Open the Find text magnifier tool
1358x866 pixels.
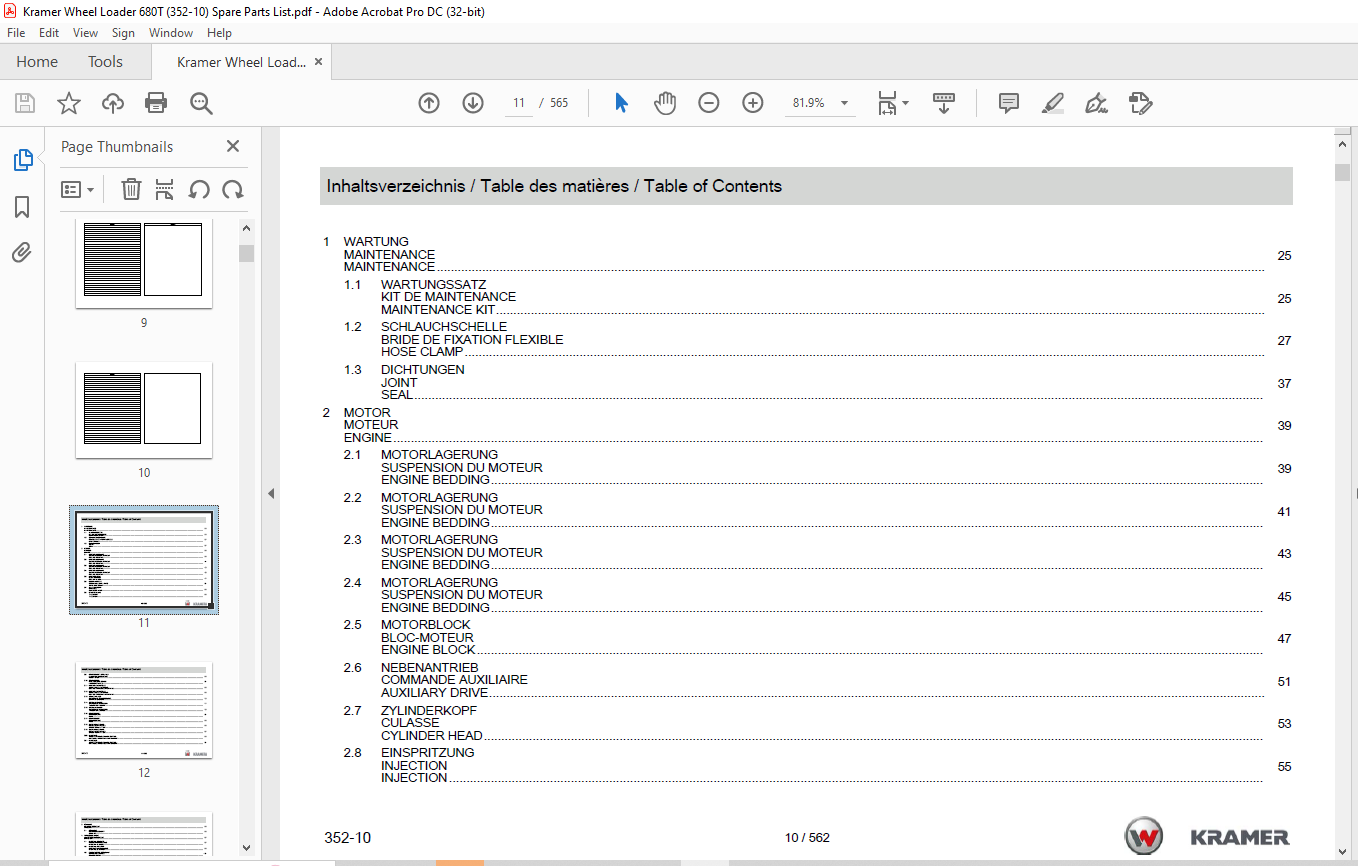click(201, 103)
